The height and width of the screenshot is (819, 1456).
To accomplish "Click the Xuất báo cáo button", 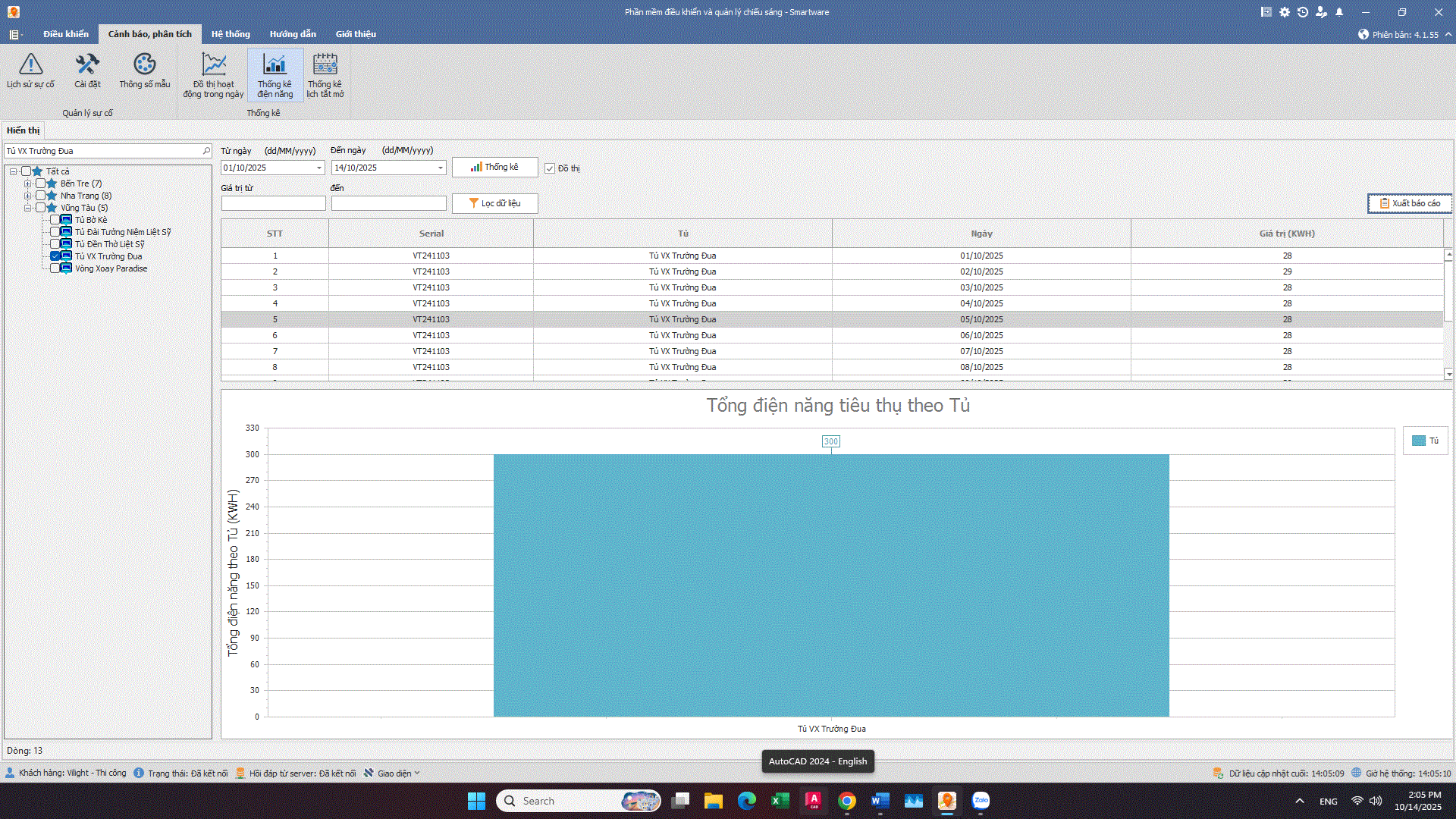I will [x=1409, y=203].
